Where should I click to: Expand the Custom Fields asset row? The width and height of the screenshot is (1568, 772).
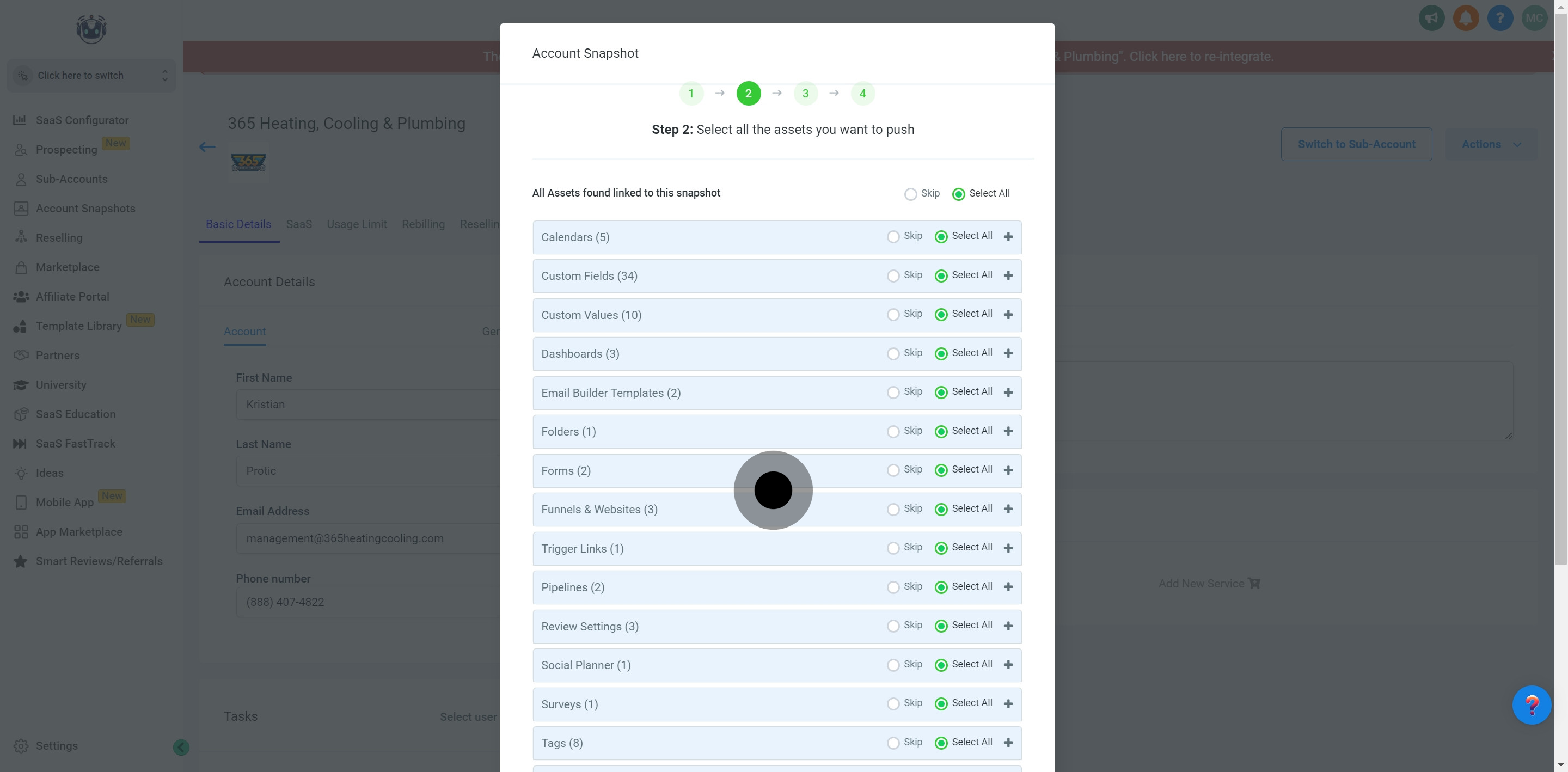coord(1008,276)
